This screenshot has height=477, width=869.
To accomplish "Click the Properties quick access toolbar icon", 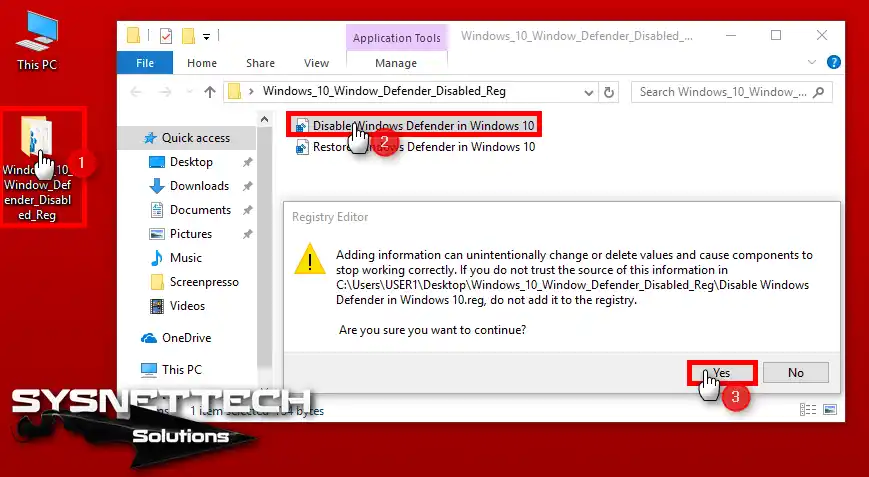I will [166, 36].
